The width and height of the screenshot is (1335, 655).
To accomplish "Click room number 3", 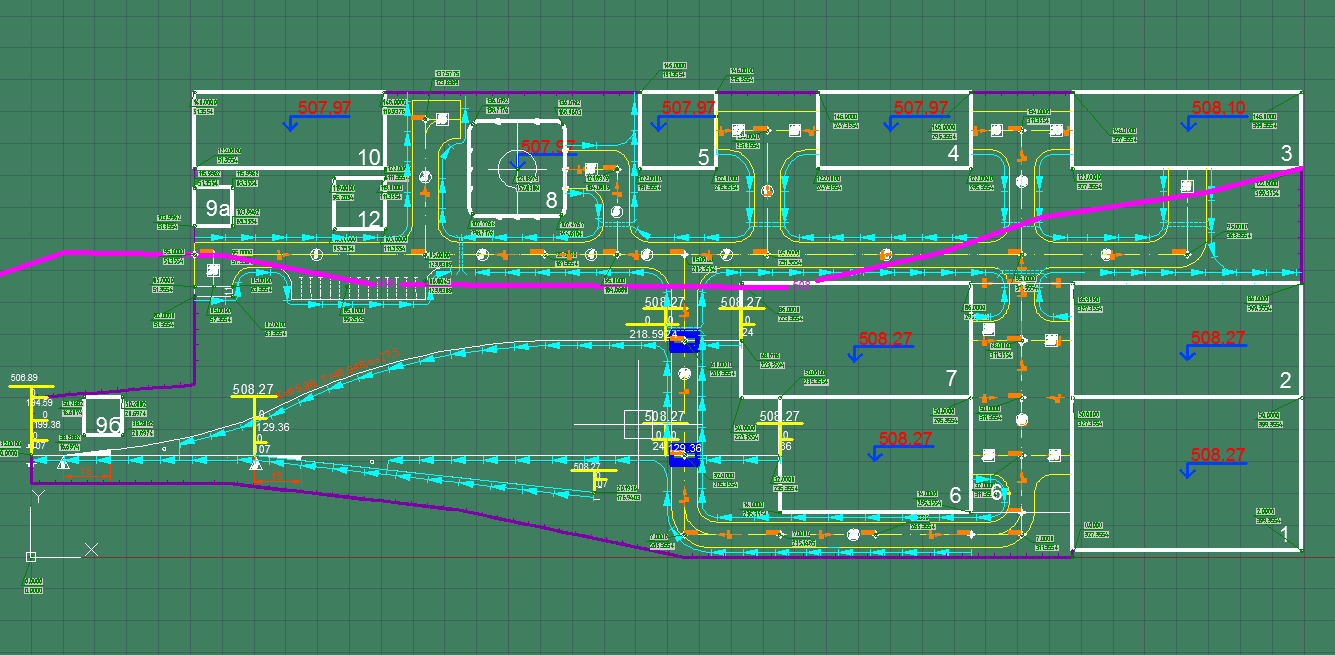I will [x=1287, y=153].
